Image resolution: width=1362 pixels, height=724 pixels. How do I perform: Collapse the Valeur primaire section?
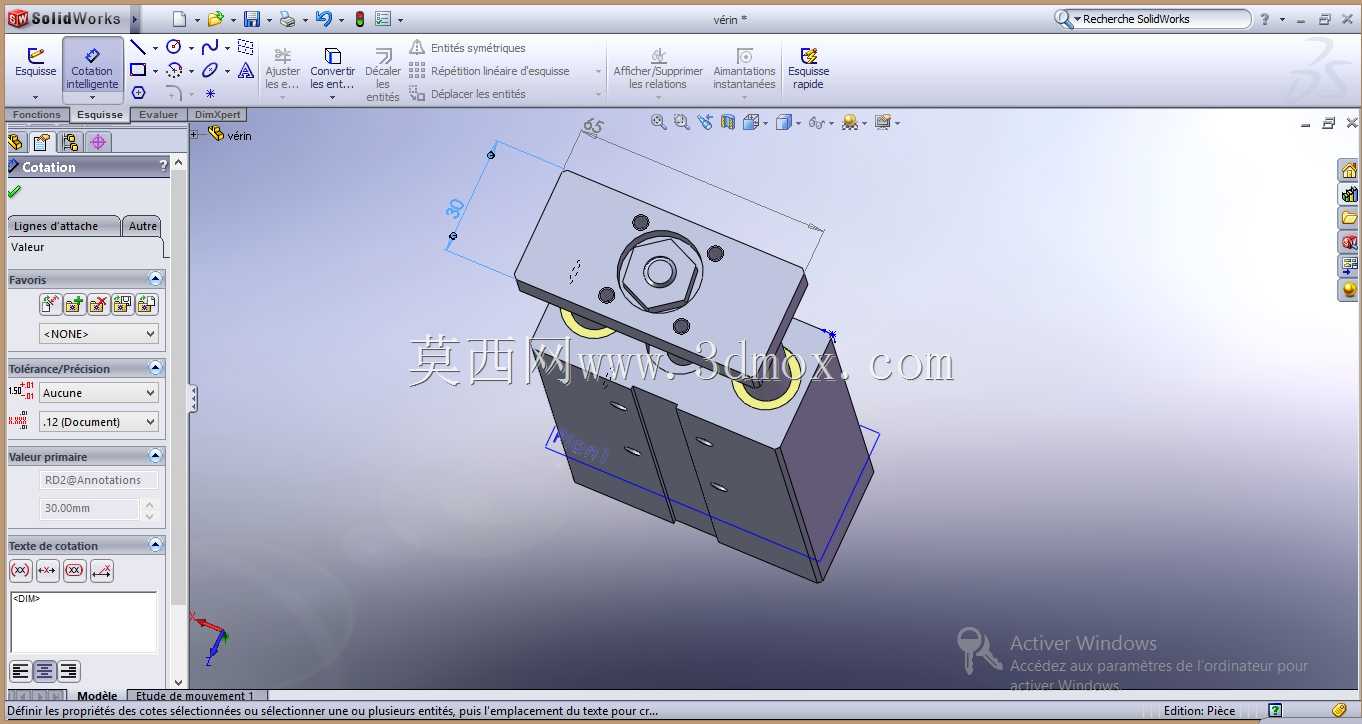(155, 456)
